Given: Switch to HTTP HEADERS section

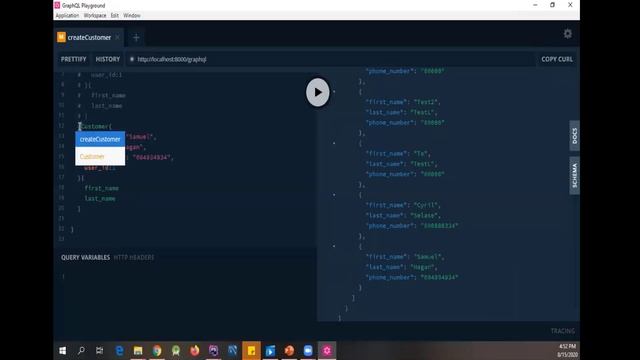Looking at the screenshot, I should pos(134,258).
